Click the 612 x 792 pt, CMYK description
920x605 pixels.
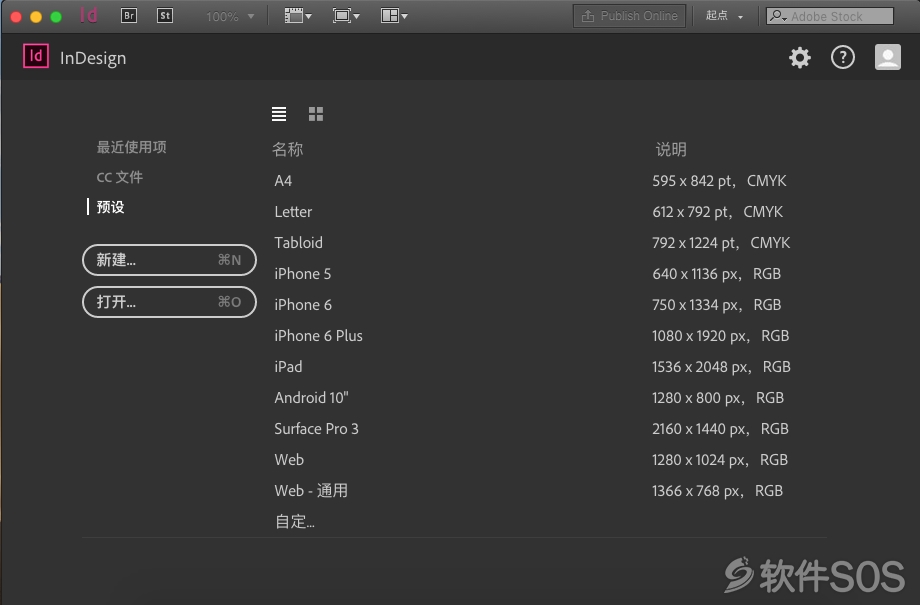click(x=718, y=212)
